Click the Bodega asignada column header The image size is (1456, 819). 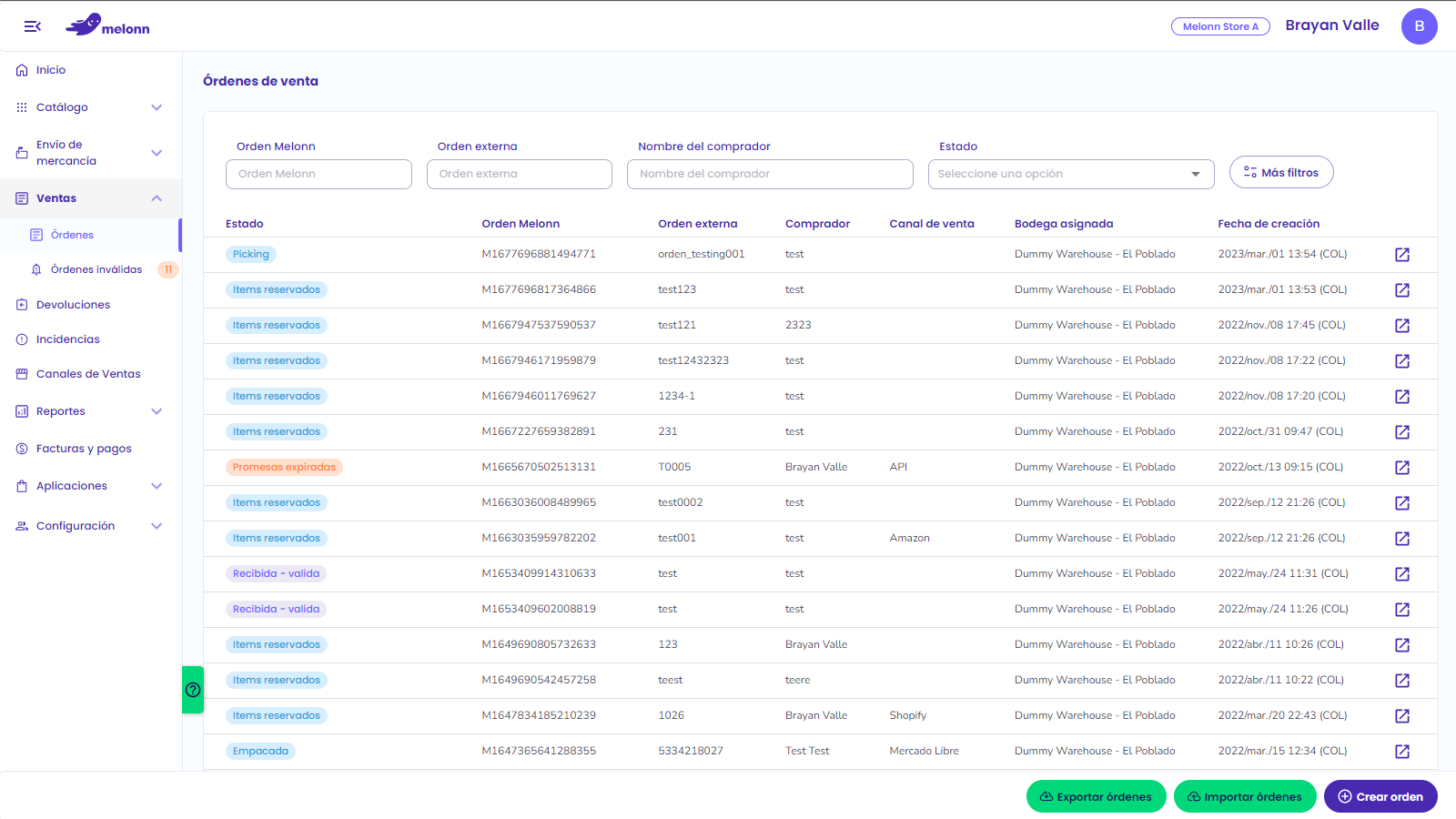pos(1064,224)
